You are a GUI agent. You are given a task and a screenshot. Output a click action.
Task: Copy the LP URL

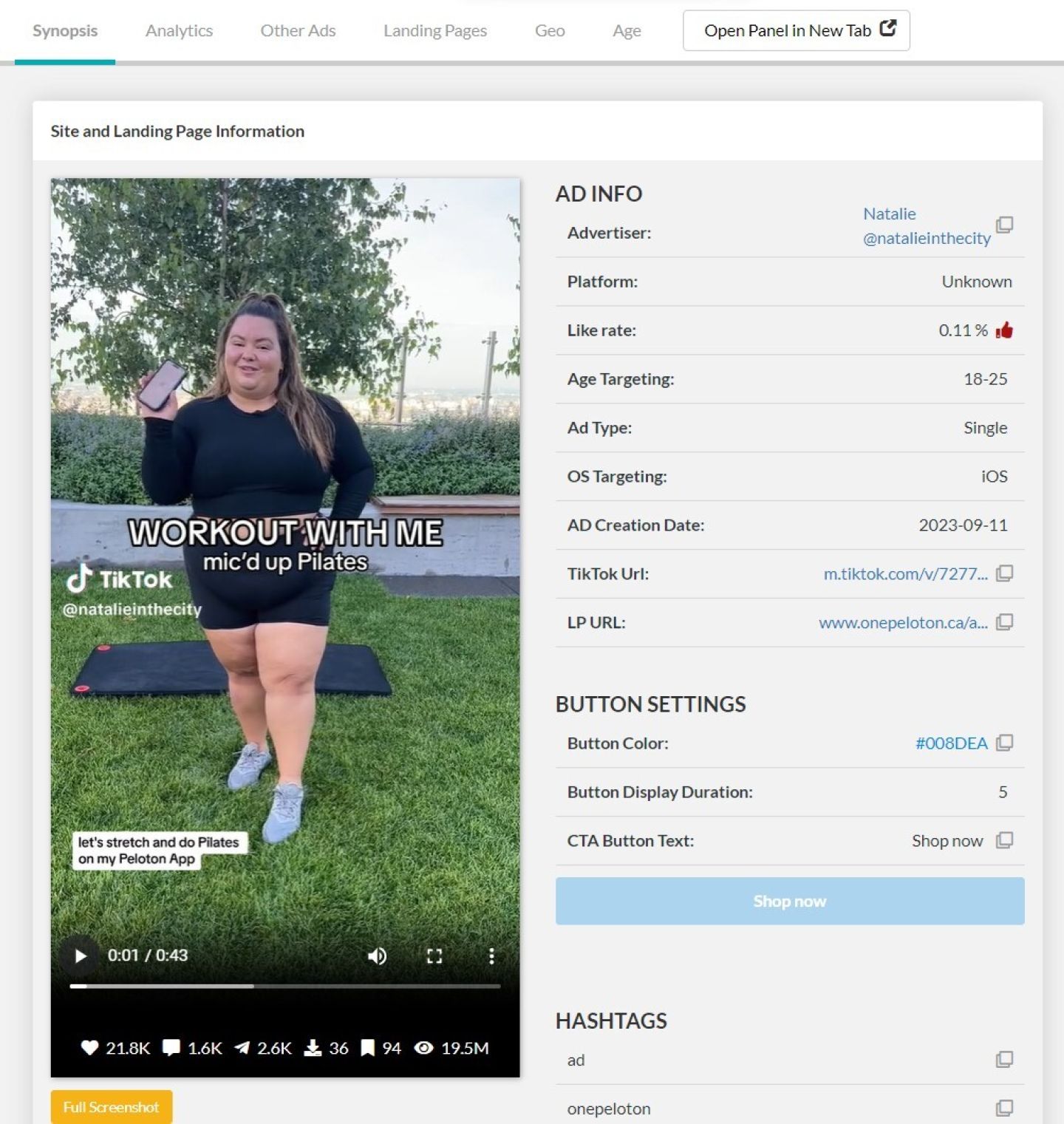(1003, 622)
